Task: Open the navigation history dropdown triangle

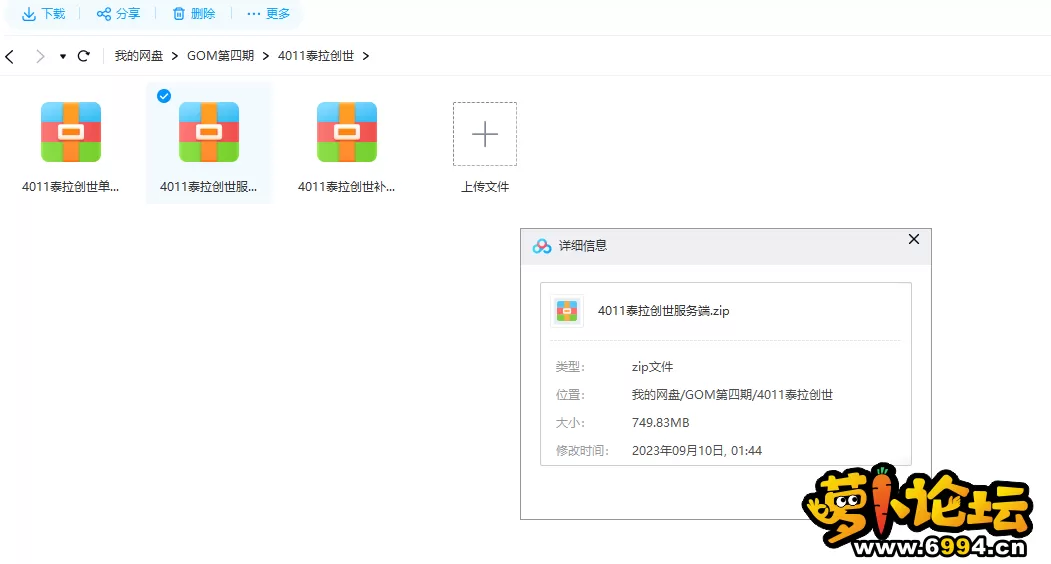Action: 62,56
